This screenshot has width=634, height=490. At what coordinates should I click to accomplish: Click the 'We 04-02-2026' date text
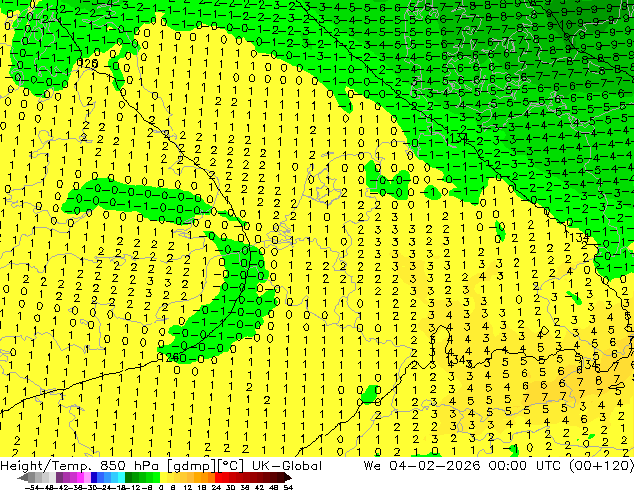pos(422,465)
